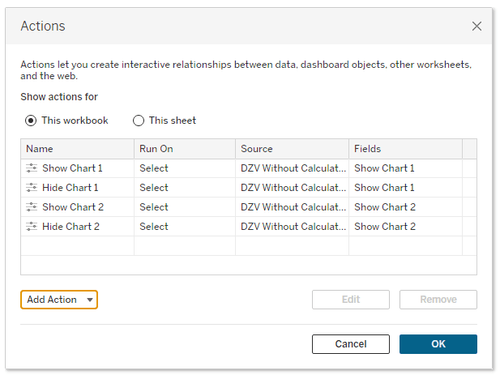Viewport: 500px width, 378px height.
Task: Select the Show Chart 2 action row name
Action: click(73, 207)
